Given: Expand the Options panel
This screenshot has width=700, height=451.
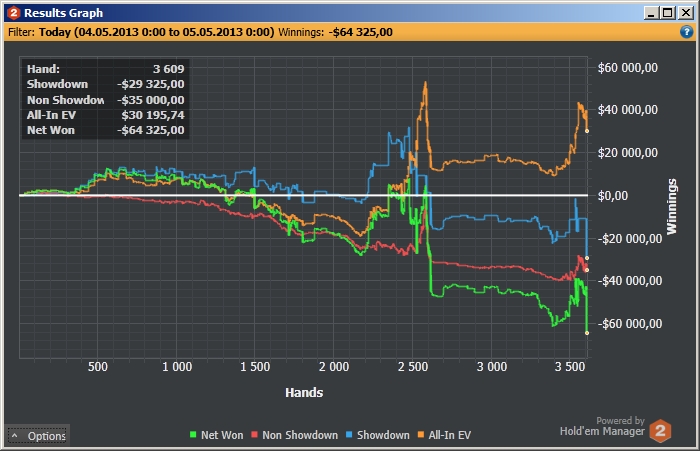Looking at the screenshot, I should pos(38,436).
